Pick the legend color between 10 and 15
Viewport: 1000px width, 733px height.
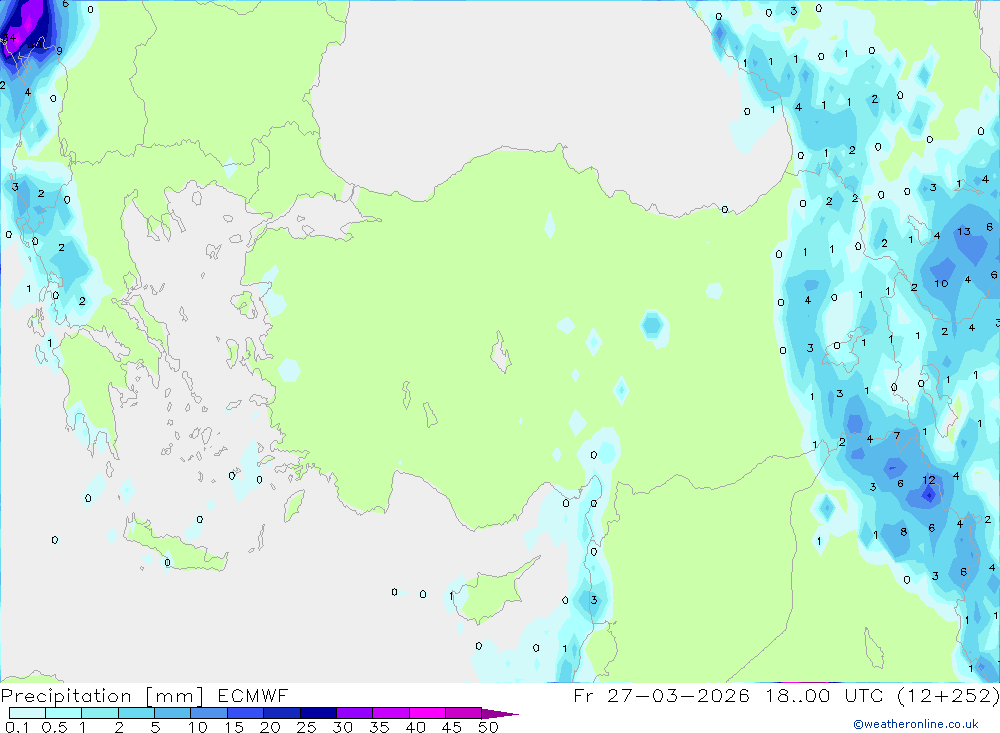(x=209, y=713)
